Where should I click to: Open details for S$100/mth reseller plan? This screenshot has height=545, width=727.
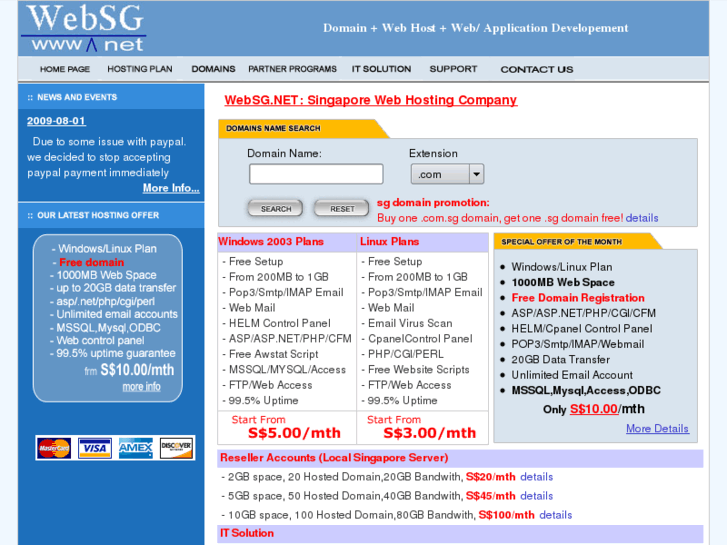pyautogui.click(x=556, y=515)
